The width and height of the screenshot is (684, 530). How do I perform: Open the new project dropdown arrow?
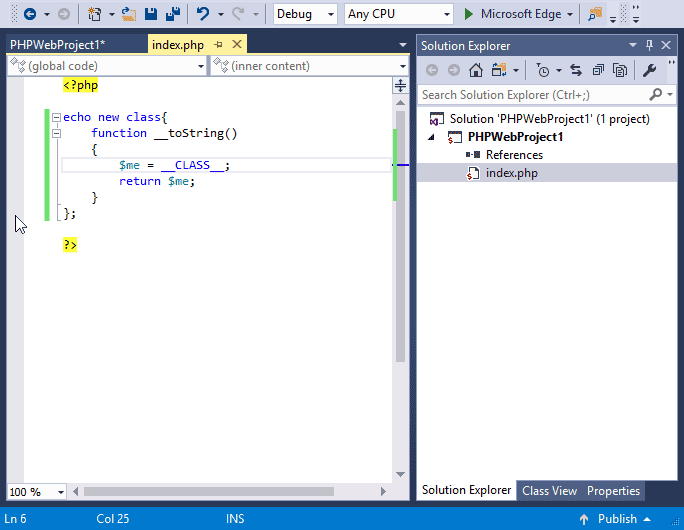pyautogui.click(x=112, y=14)
